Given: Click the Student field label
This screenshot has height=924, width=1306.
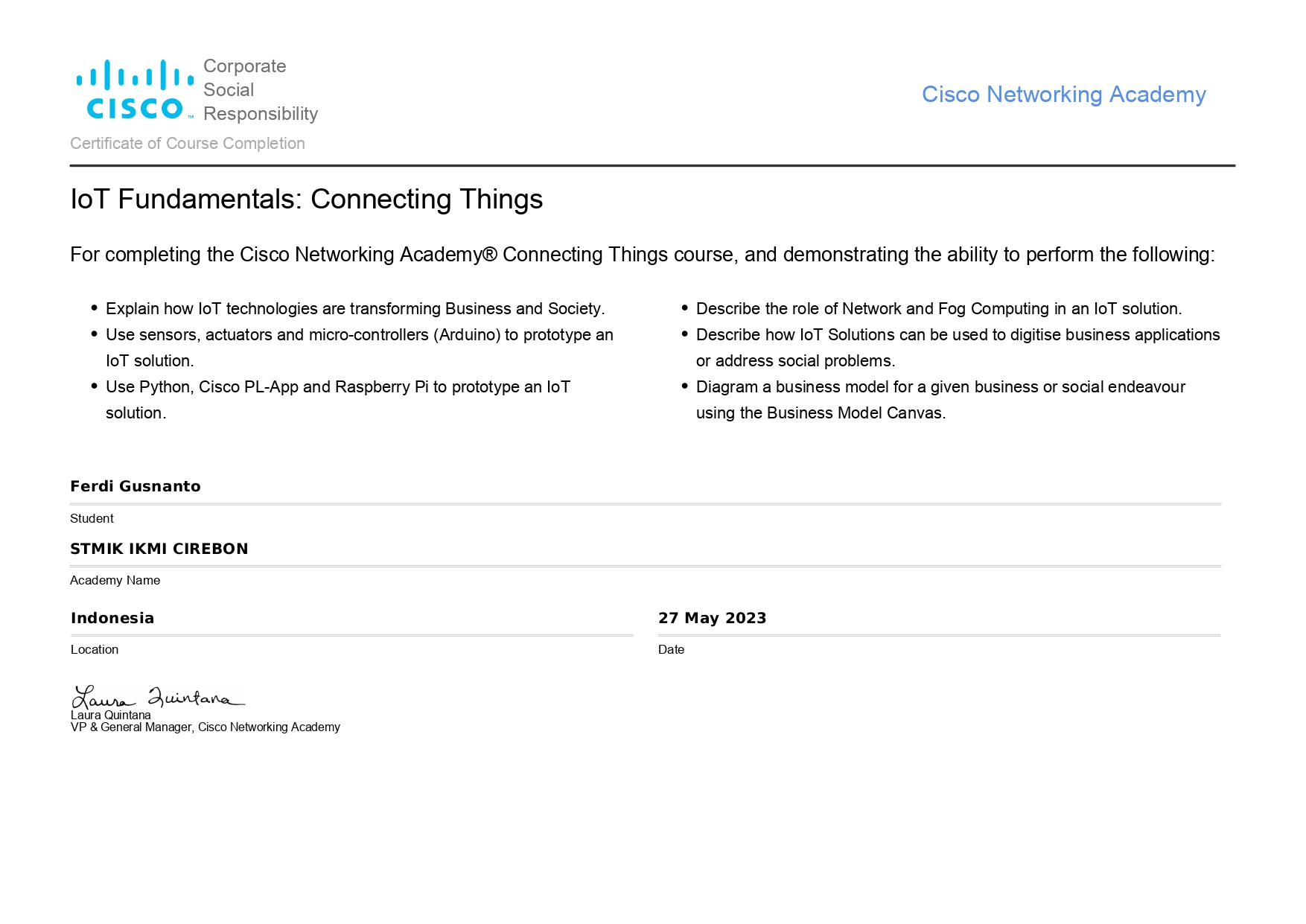Looking at the screenshot, I should (x=92, y=518).
